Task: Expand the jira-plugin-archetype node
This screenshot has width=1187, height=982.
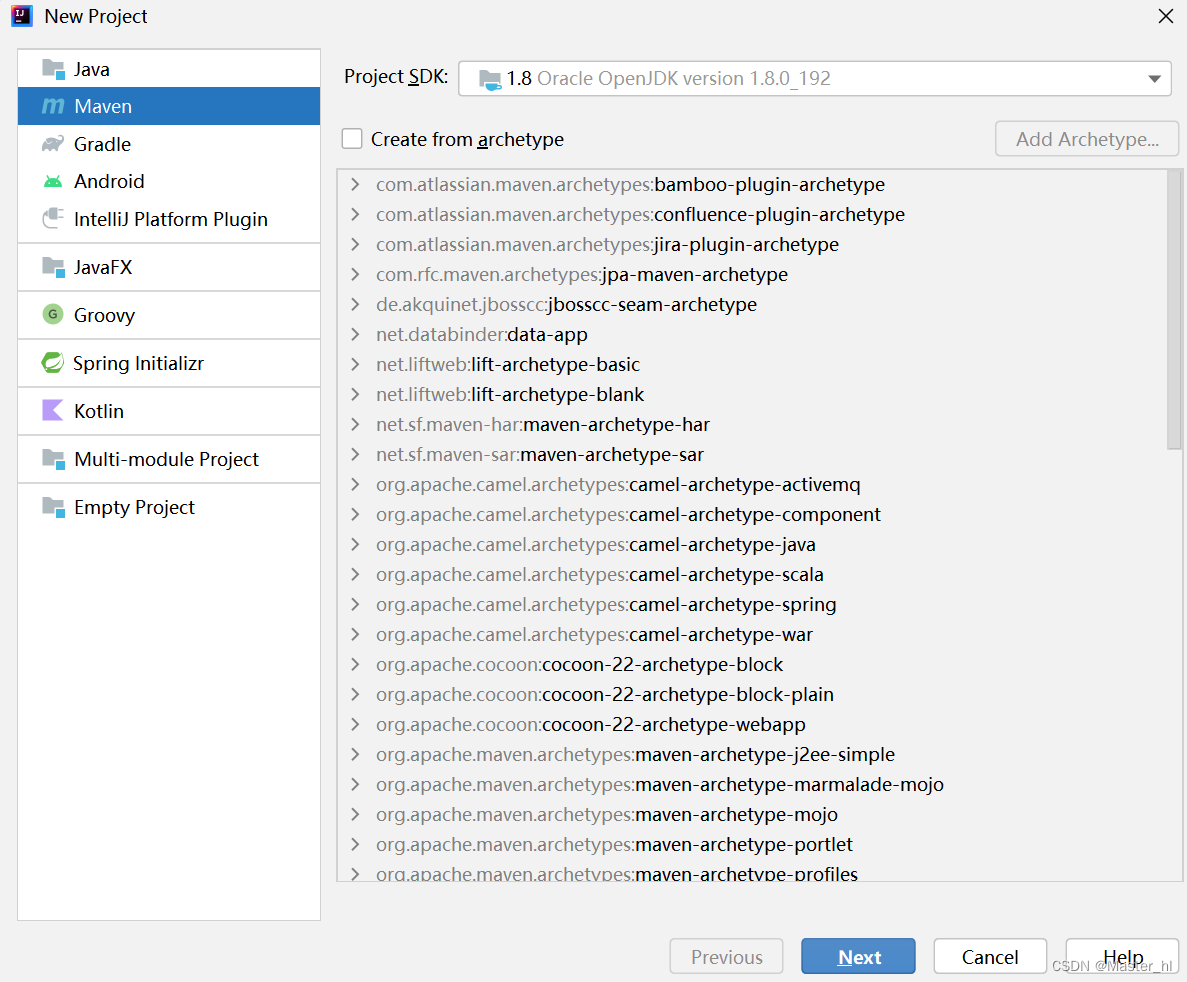Action: 355,244
